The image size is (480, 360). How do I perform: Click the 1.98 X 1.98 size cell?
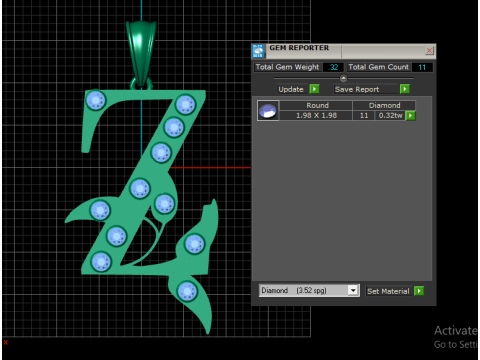coord(316,116)
